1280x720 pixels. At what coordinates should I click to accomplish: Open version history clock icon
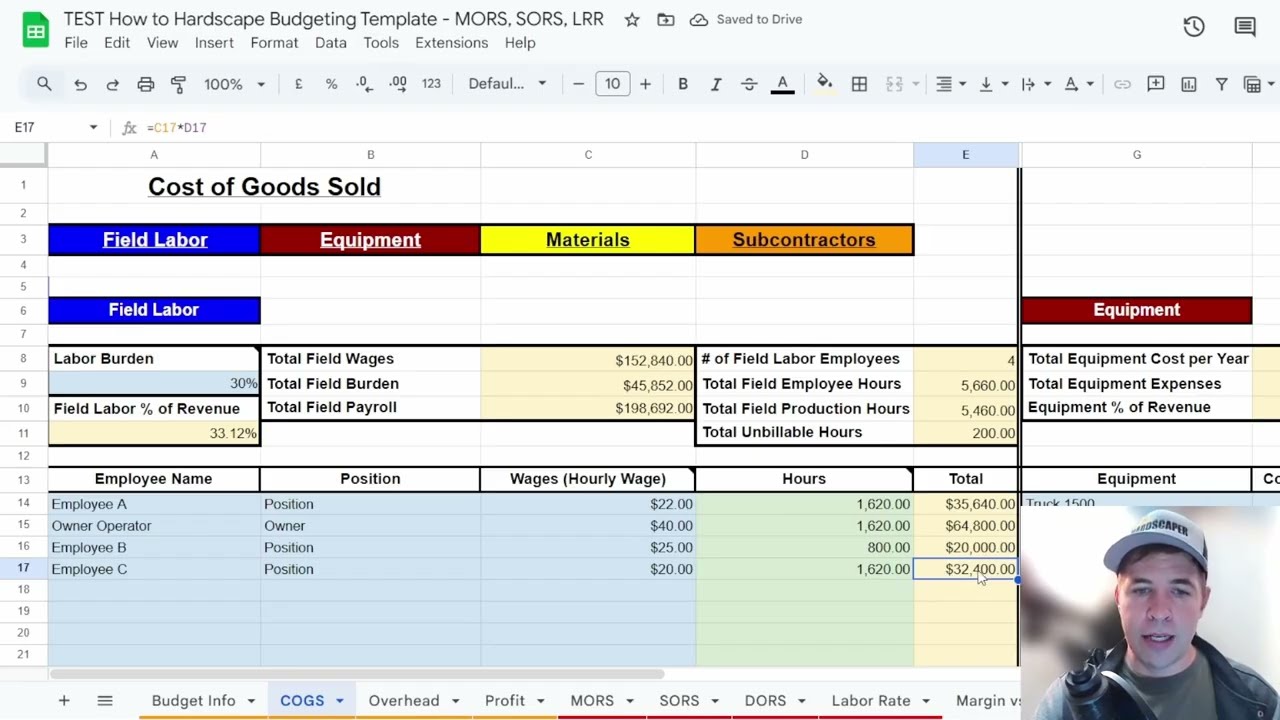point(1194,27)
